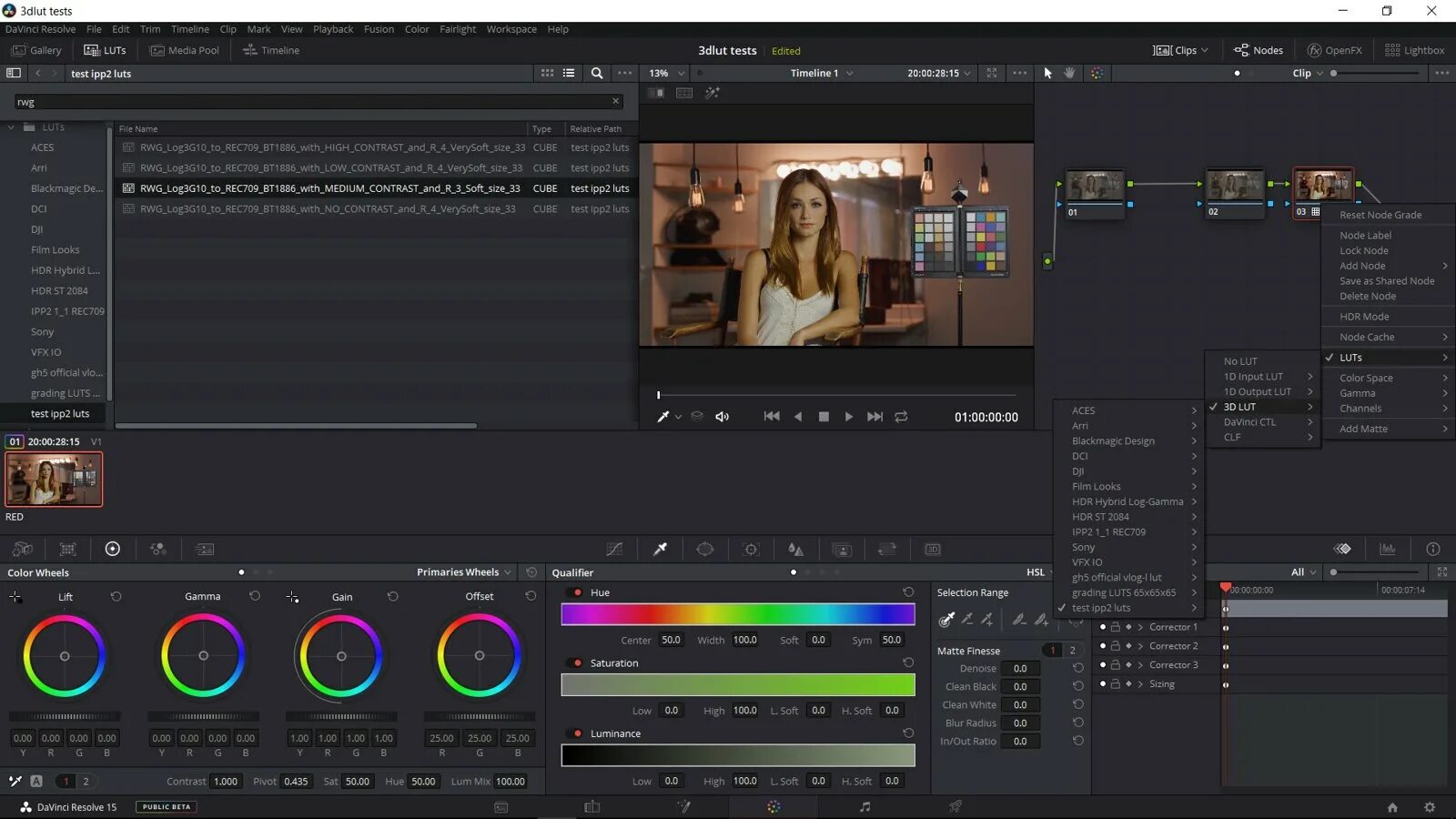Open the Curves palette icon
The width and height of the screenshot is (1456, 819).
pyautogui.click(x=614, y=549)
